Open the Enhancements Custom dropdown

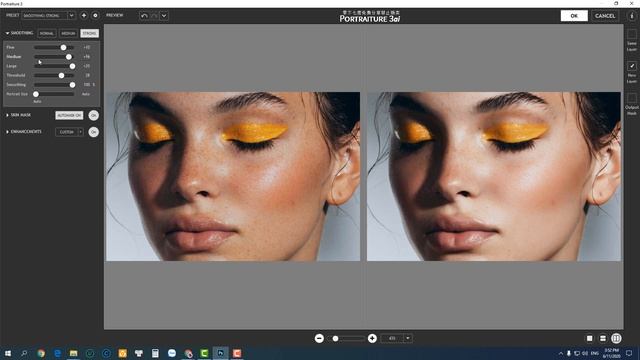coord(69,132)
